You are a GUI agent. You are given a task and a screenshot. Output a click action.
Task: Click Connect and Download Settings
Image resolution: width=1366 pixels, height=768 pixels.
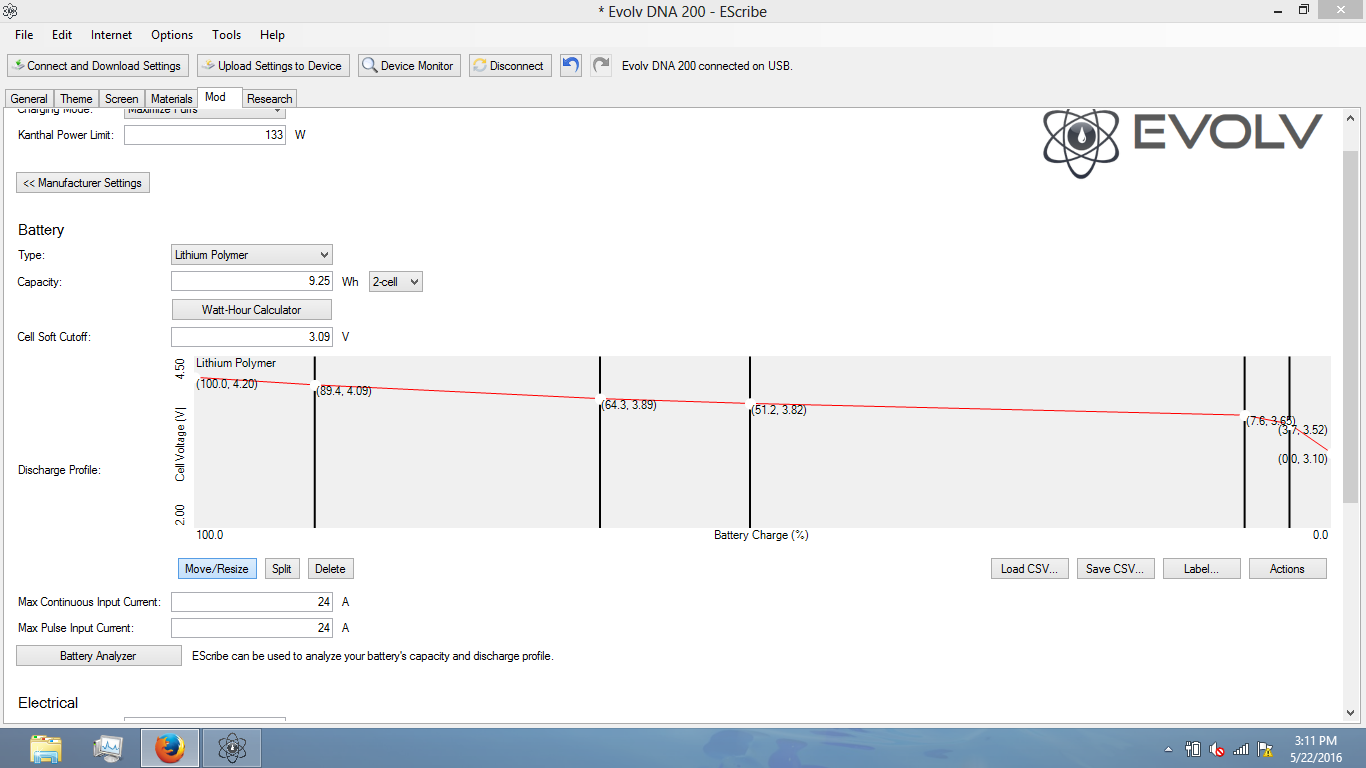(x=96, y=66)
